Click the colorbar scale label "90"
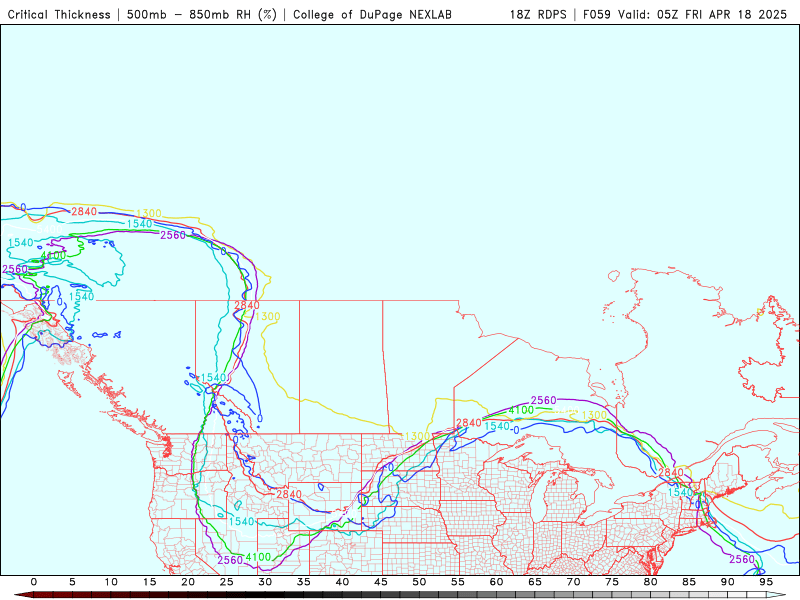The height and width of the screenshot is (600, 800). tap(728, 582)
